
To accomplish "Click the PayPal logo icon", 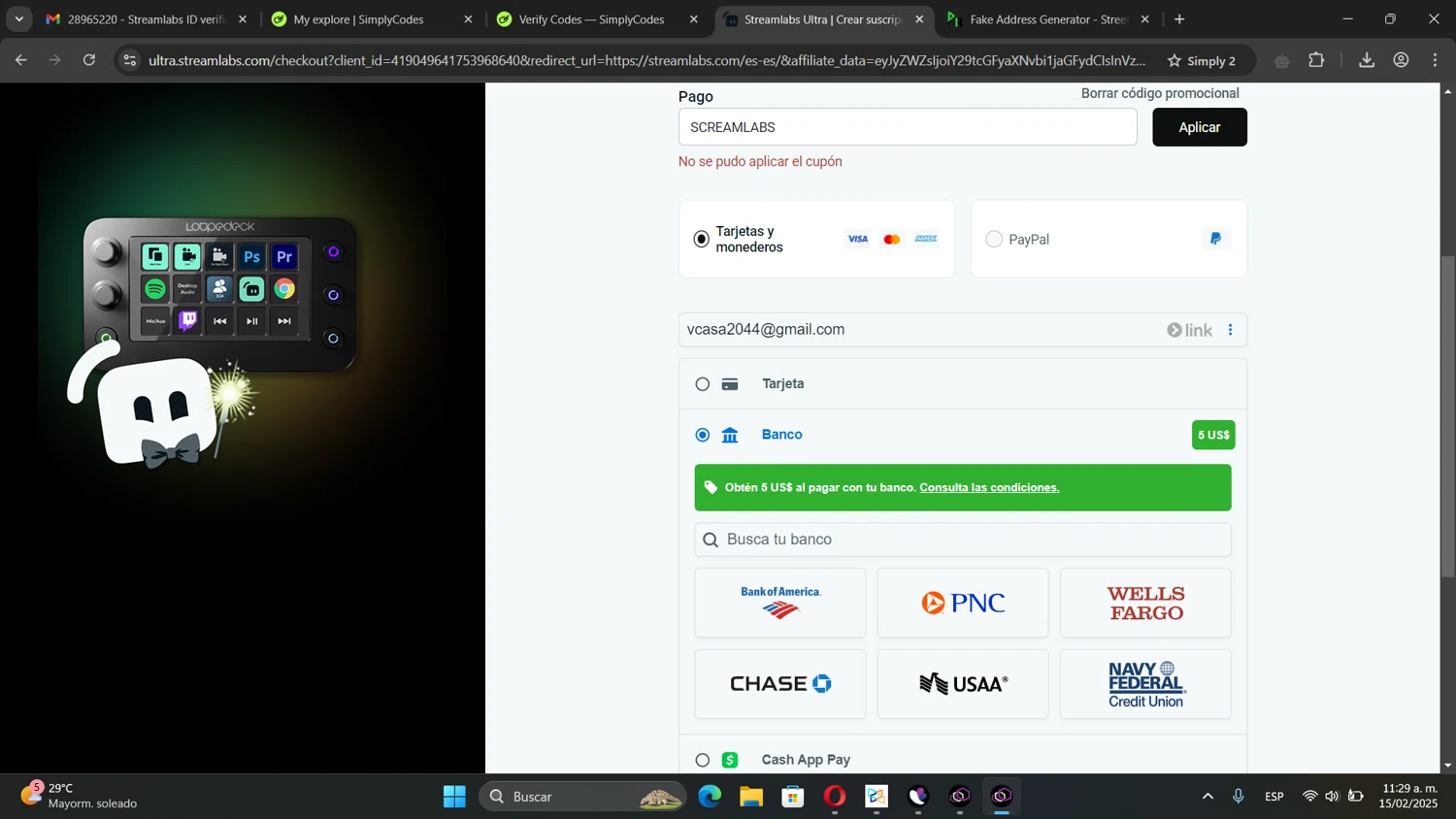I will click(1215, 239).
